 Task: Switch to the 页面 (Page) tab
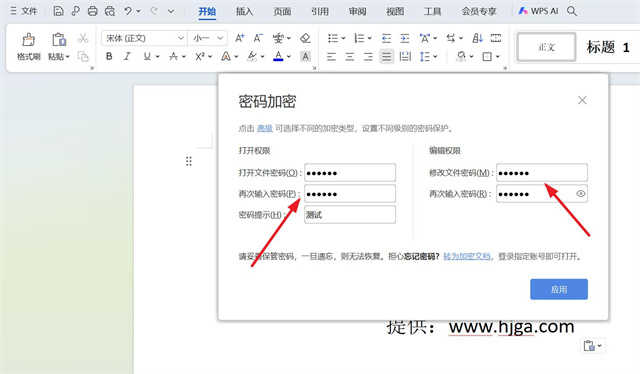pyautogui.click(x=282, y=11)
